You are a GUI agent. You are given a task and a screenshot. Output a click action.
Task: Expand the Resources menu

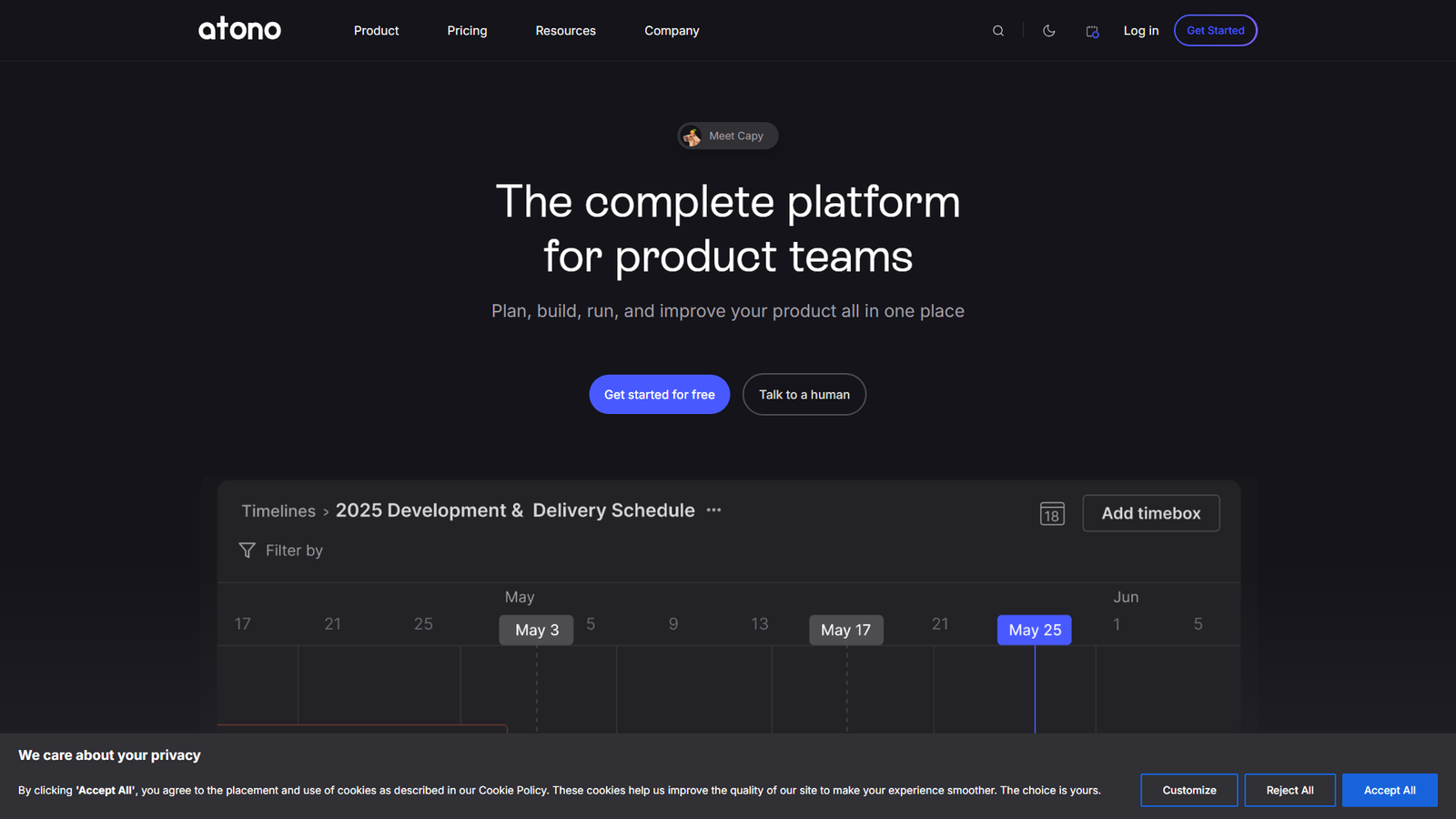565,31
